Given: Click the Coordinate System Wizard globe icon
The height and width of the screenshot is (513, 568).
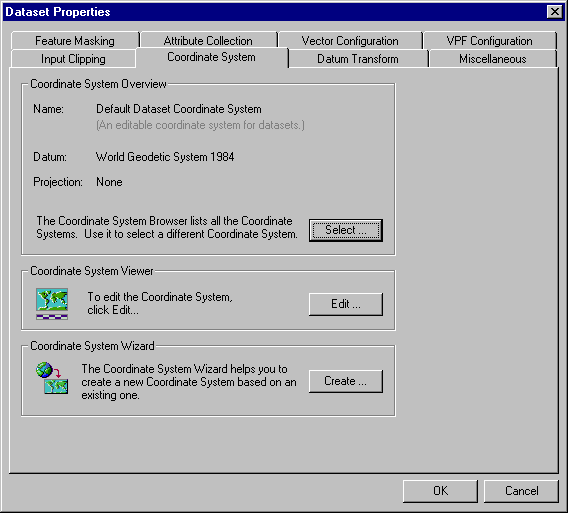Looking at the screenshot, I should click(52, 378).
